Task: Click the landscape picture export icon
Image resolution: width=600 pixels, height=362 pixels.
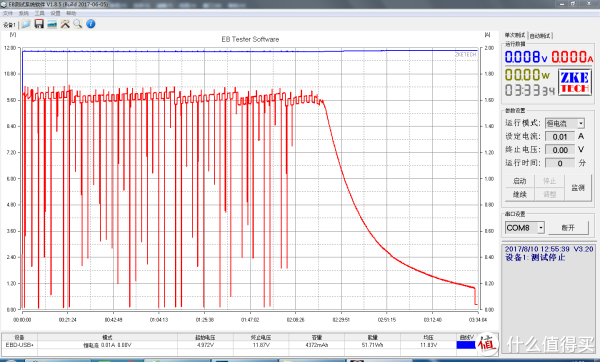Action: [x=52, y=24]
